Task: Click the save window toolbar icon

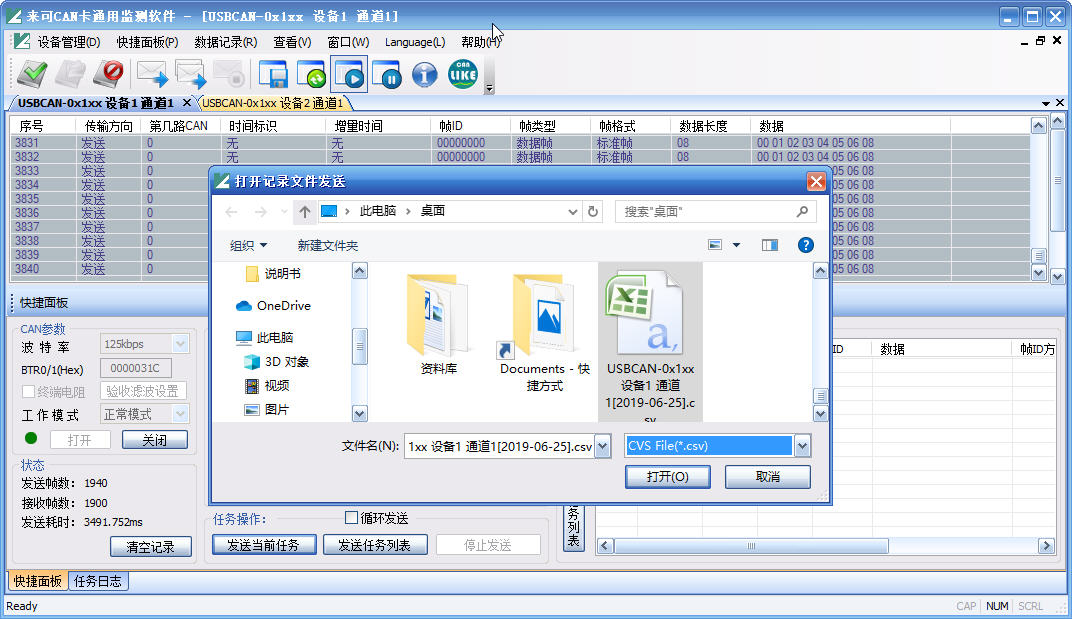Action: [x=273, y=74]
